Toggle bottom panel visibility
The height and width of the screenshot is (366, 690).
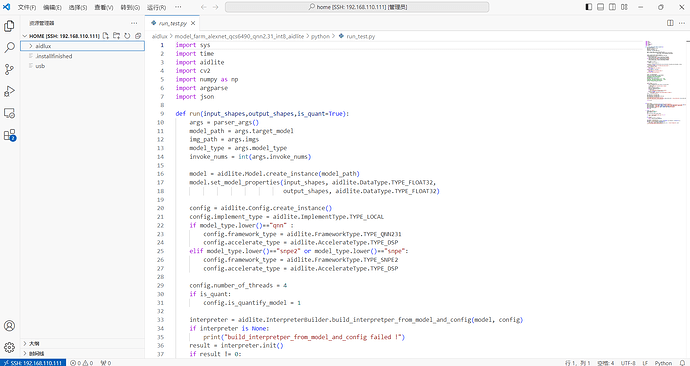600,7
